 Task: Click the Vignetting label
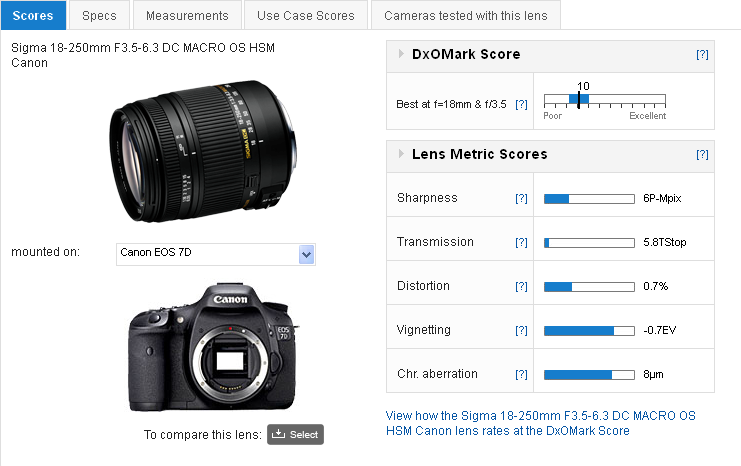424,330
